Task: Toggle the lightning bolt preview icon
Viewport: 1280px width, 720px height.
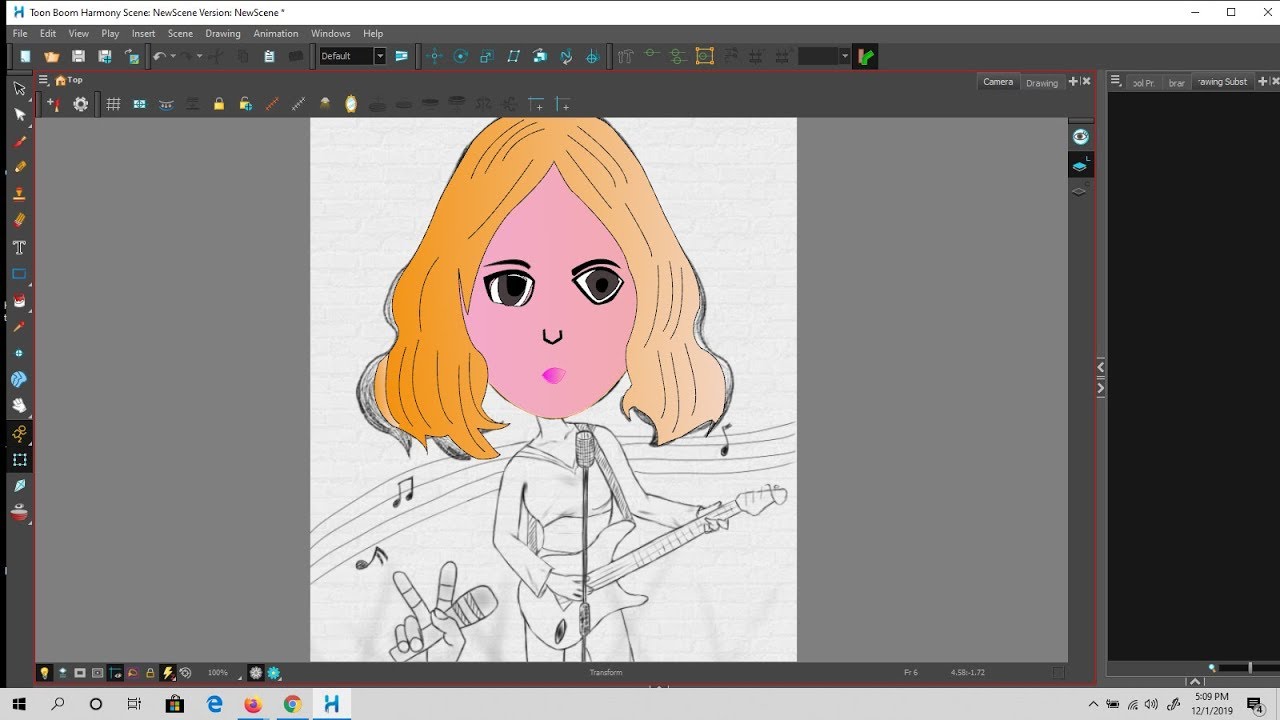Action: (x=168, y=673)
